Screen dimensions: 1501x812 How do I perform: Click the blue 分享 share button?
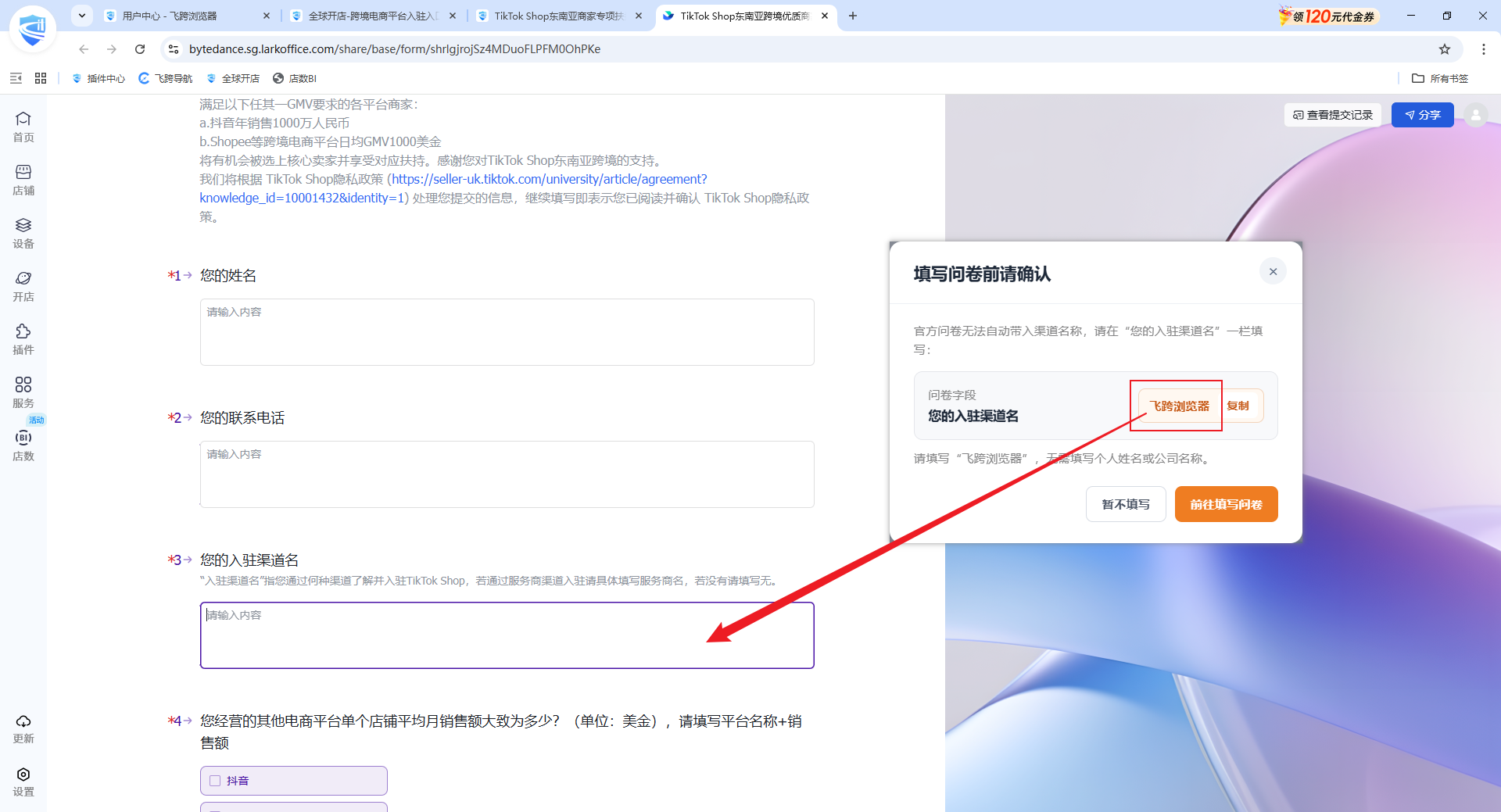click(x=1423, y=115)
